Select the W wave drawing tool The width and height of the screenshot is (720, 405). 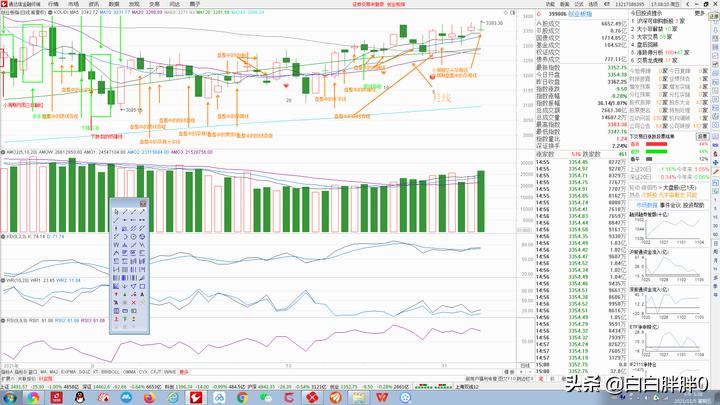pos(116,245)
